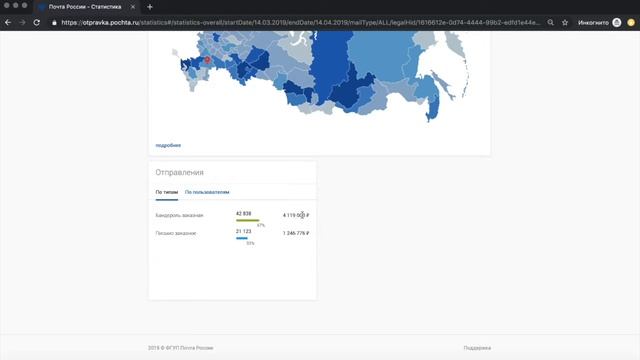Focus the otpravka.pochta.ru address bar
Image resolution: width=640 pixels, height=360 pixels.
pyautogui.click(x=300, y=22)
